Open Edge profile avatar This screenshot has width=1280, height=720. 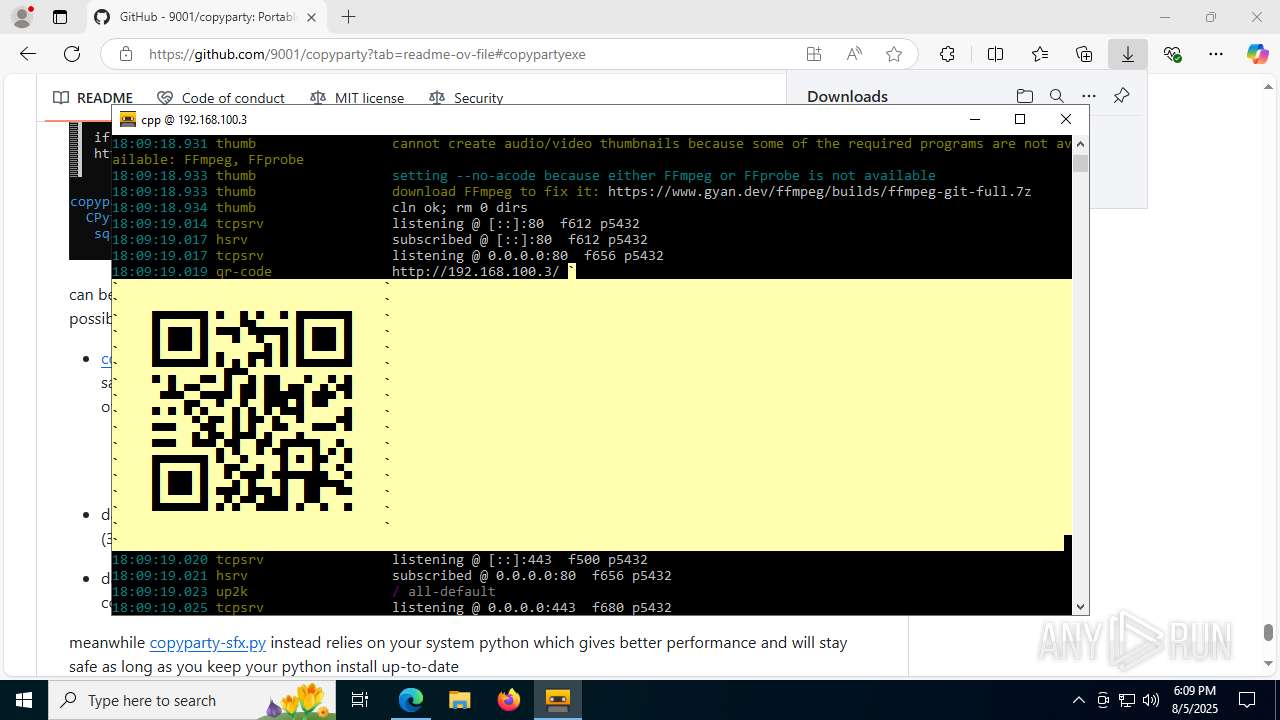click(x=21, y=17)
